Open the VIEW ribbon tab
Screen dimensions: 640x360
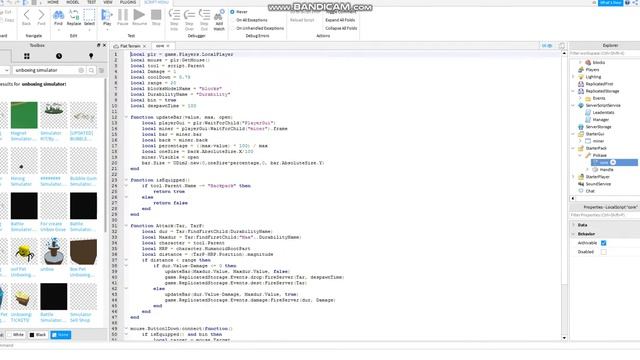tap(108, 2)
